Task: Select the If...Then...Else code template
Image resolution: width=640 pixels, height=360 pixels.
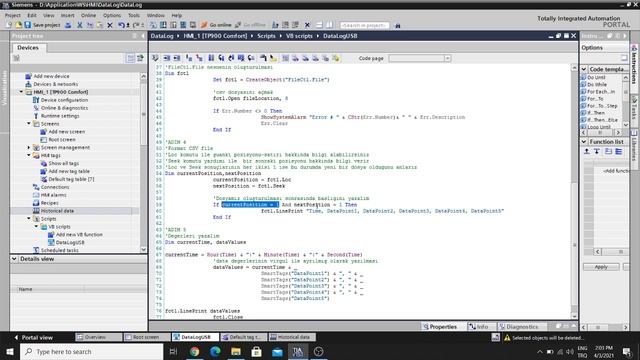Action: 602,120
